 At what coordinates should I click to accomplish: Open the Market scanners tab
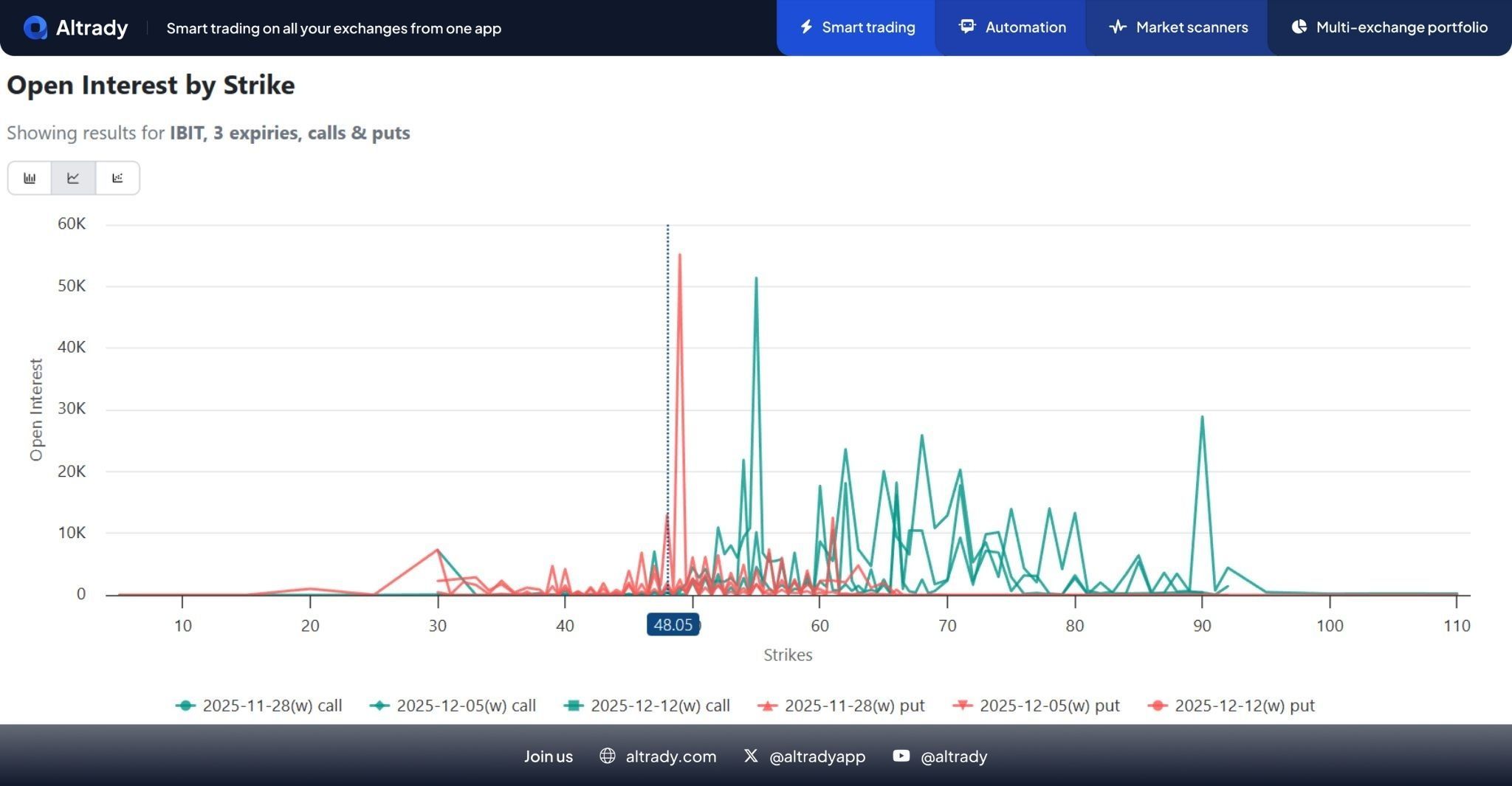click(x=1178, y=27)
